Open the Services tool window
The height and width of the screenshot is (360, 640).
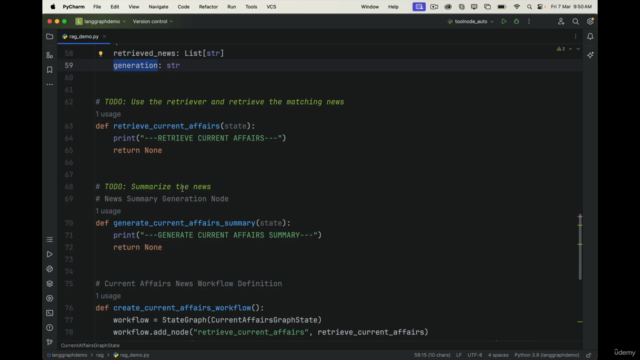click(x=49, y=298)
